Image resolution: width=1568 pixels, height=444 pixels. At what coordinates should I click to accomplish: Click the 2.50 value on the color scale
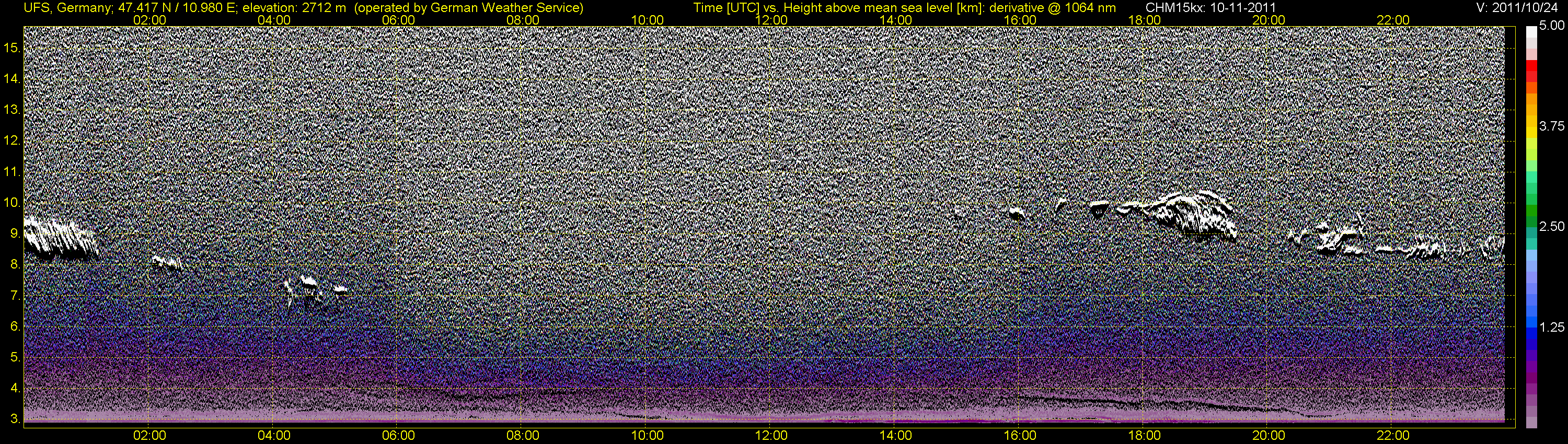tap(1552, 227)
